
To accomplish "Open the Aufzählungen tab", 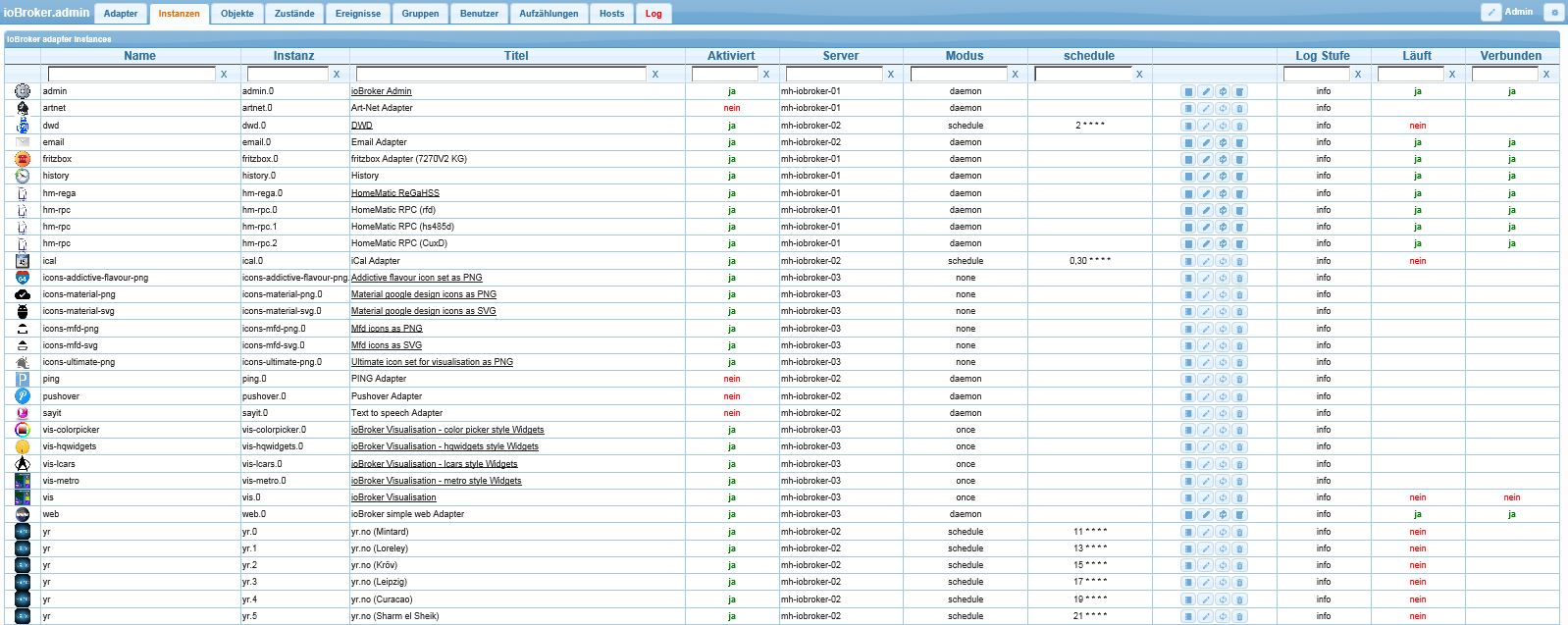I will tap(549, 14).
